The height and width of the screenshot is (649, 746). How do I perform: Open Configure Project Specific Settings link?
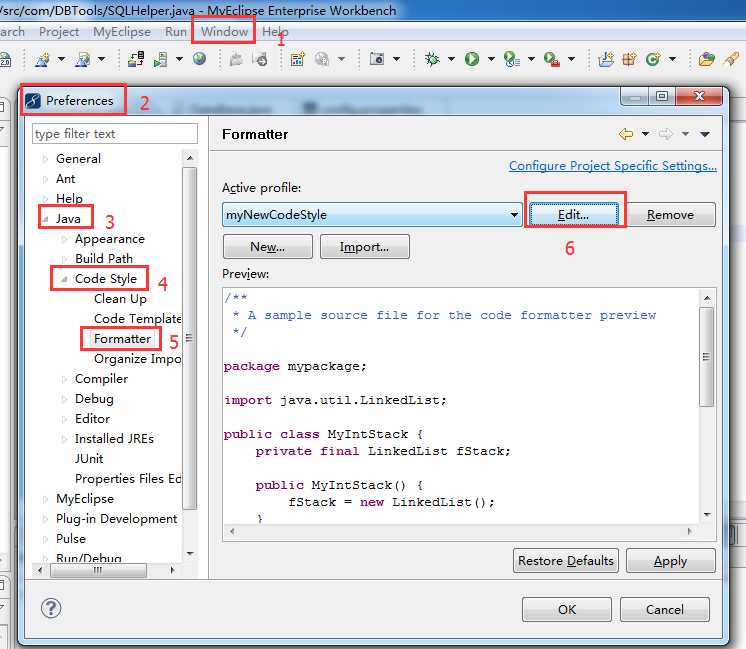[x=612, y=166]
